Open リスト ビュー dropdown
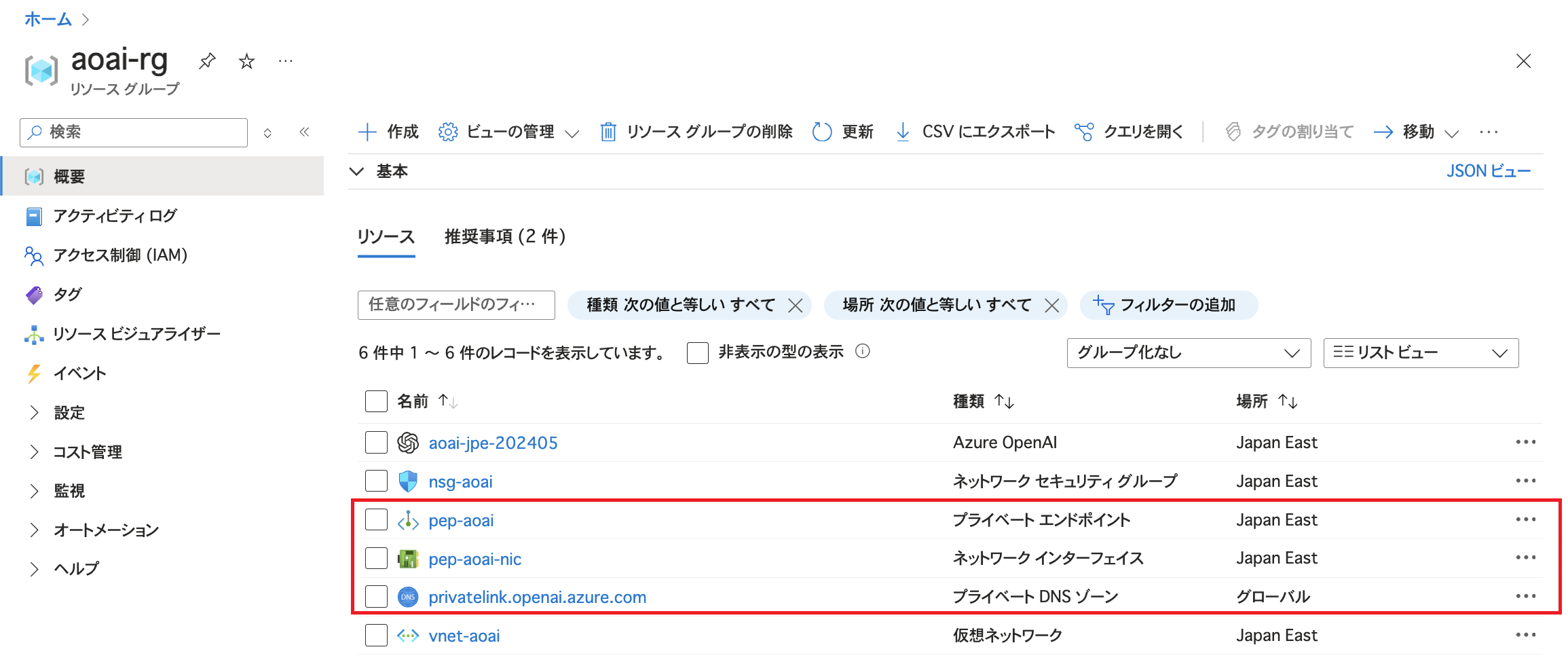The width and height of the screenshot is (1568, 660). (1421, 353)
